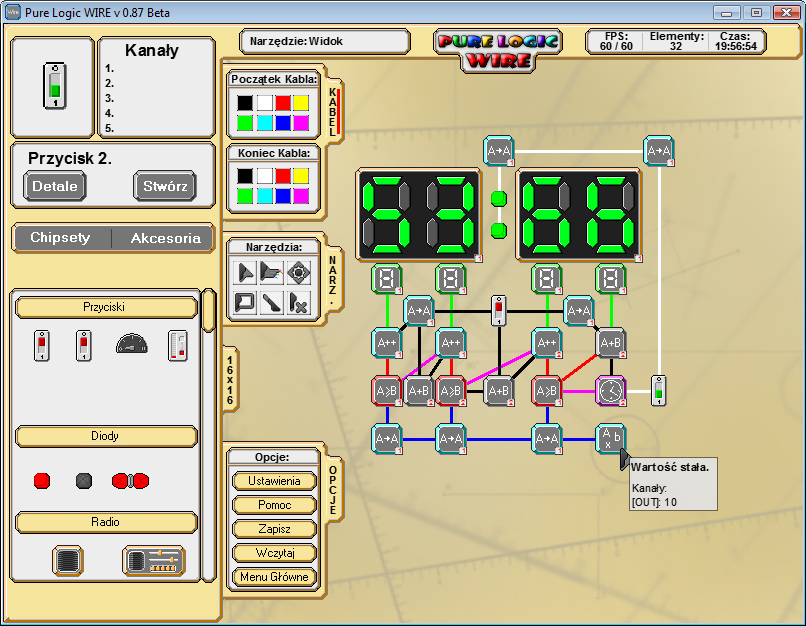The height and width of the screenshot is (626, 806).
Task: Select the dark gray diode component
Action: coord(84,481)
